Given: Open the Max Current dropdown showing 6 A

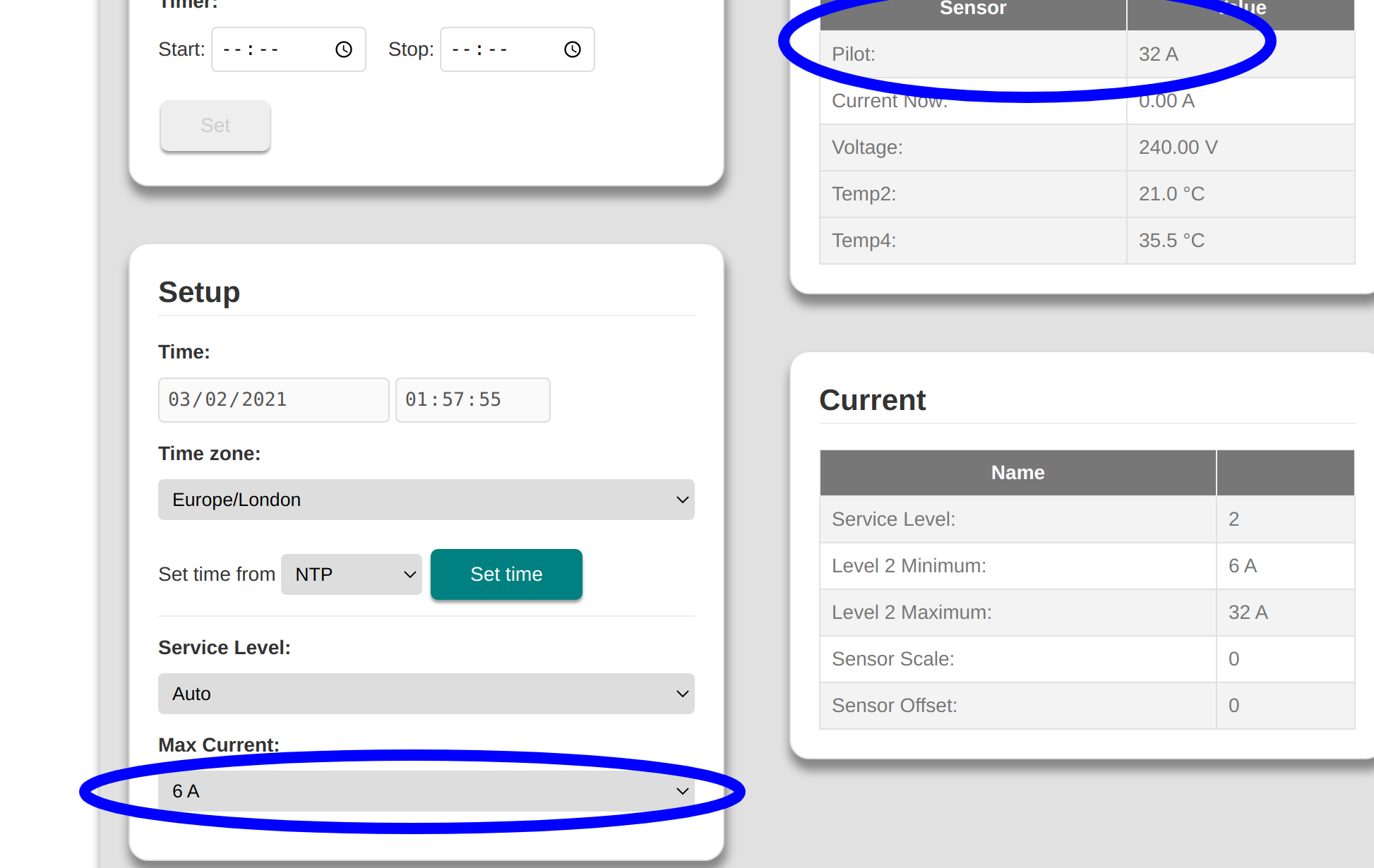Looking at the screenshot, I should (x=426, y=791).
